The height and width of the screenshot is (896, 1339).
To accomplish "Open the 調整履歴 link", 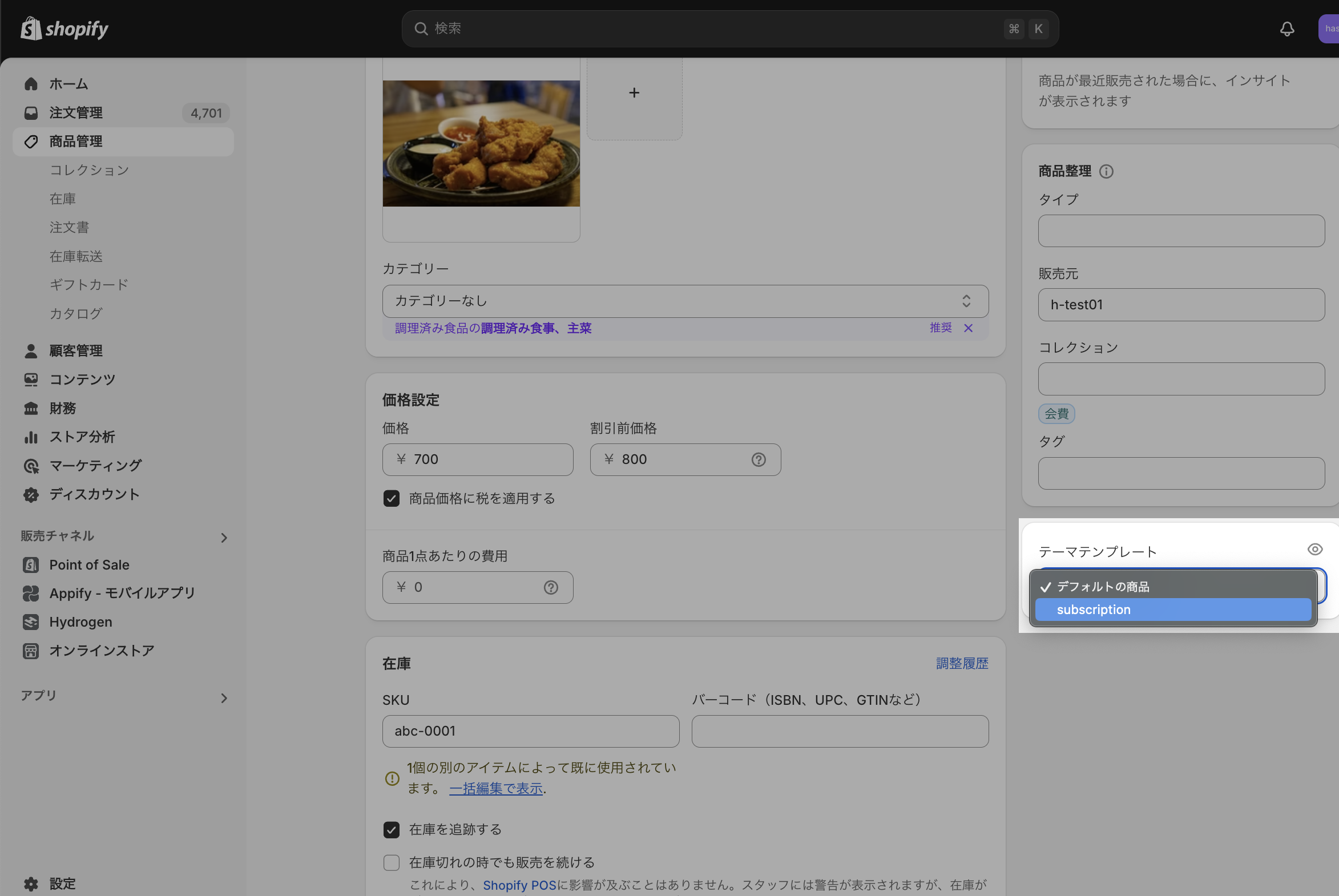I will pos(962,663).
